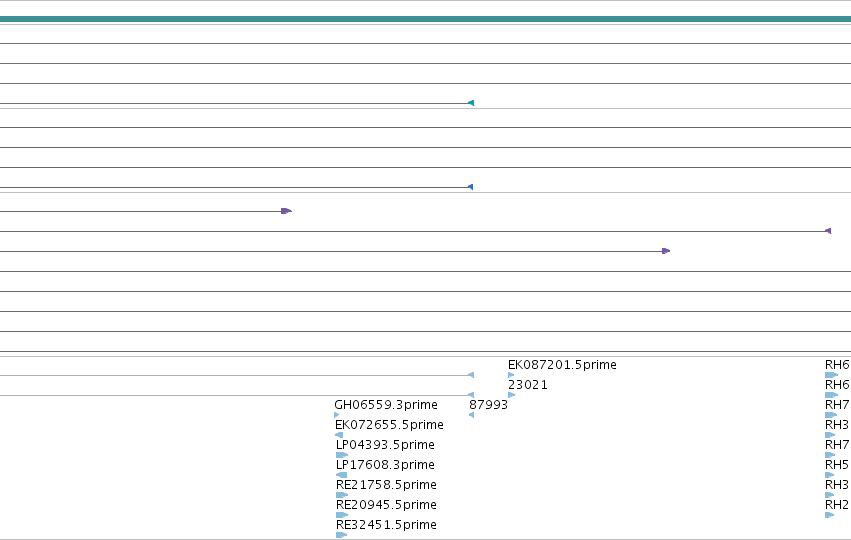Click the small arrow glyph for GH06559.3prime
851x540 pixels.
tap(337, 415)
